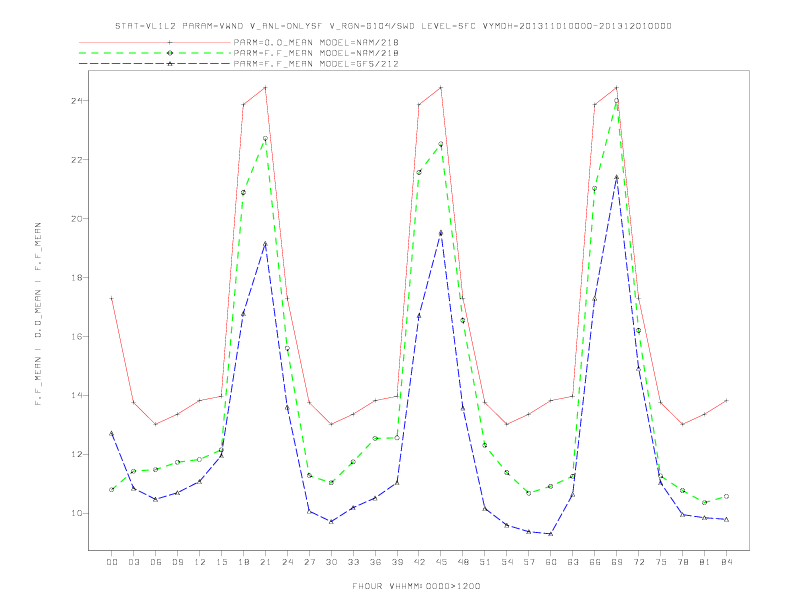Viewport: 792px width, 612px height.
Task: Click y-axis tick label 14
Action: 77,395
